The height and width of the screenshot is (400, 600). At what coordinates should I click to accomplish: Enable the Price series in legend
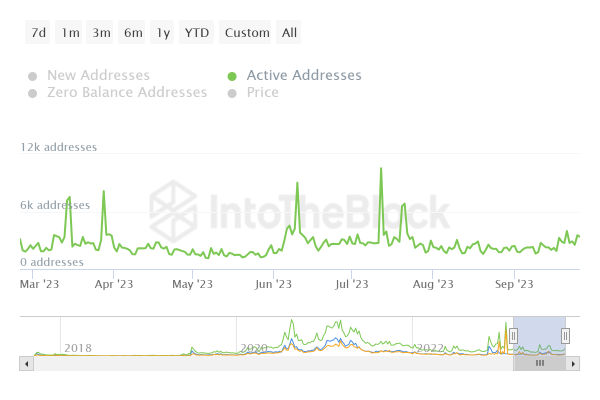(x=263, y=92)
